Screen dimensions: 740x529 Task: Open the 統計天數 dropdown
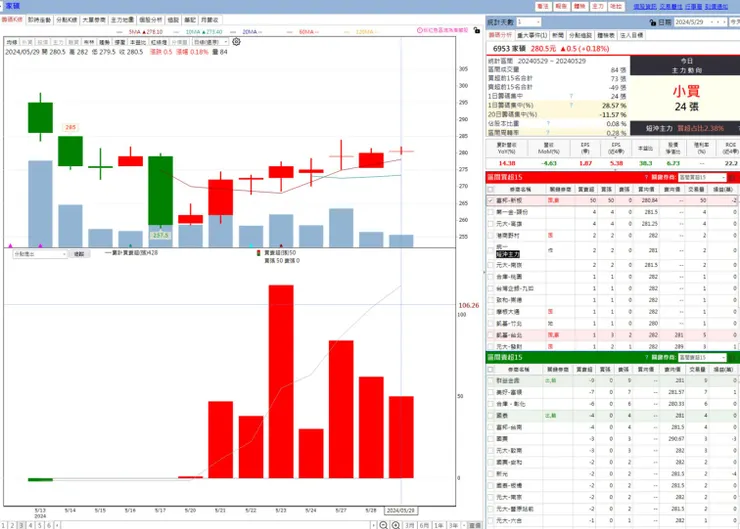point(529,22)
